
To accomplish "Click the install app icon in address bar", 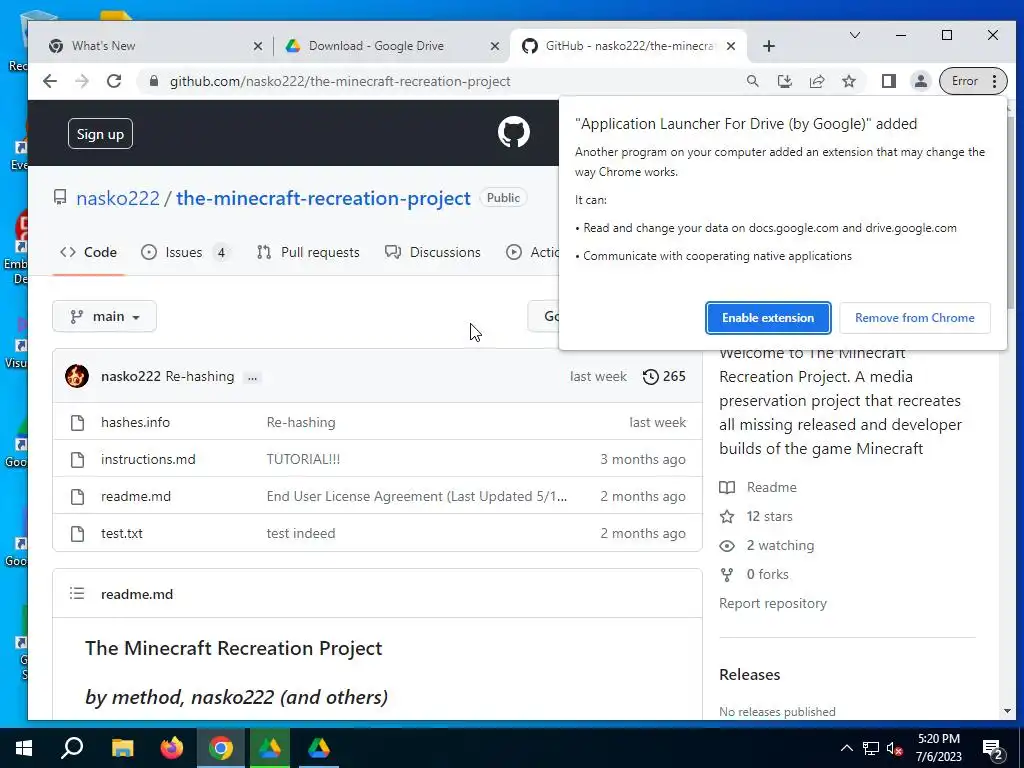I will pos(784,81).
